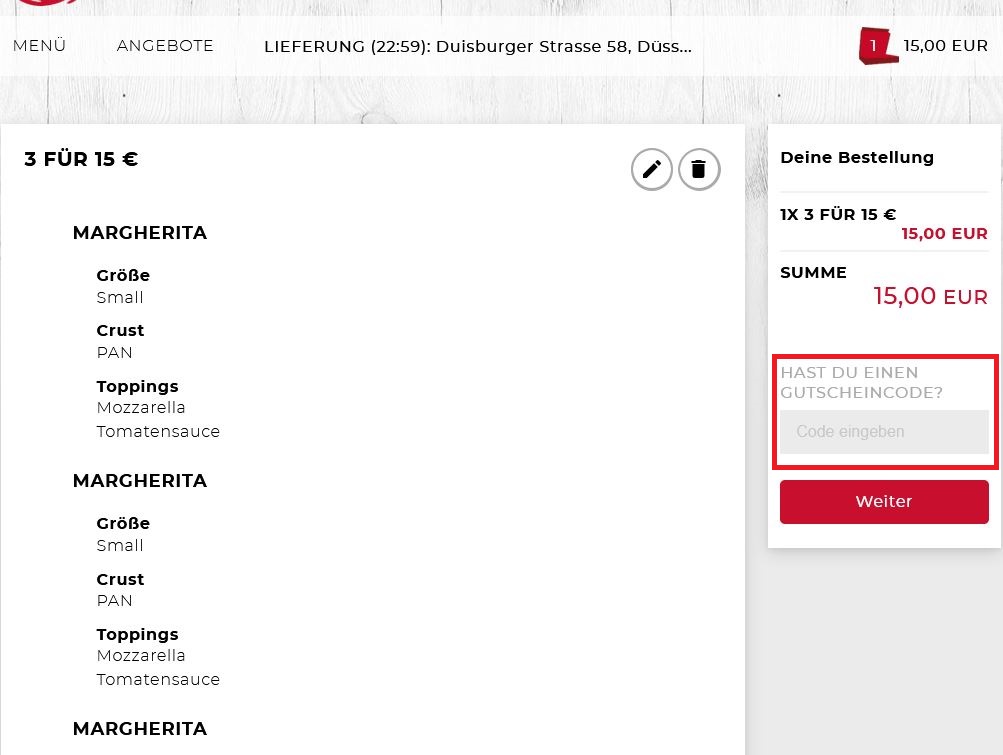The height and width of the screenshot is (755, 1003).
Task: Open the MENÜ navigation item
Action: [x=40, y=46]
